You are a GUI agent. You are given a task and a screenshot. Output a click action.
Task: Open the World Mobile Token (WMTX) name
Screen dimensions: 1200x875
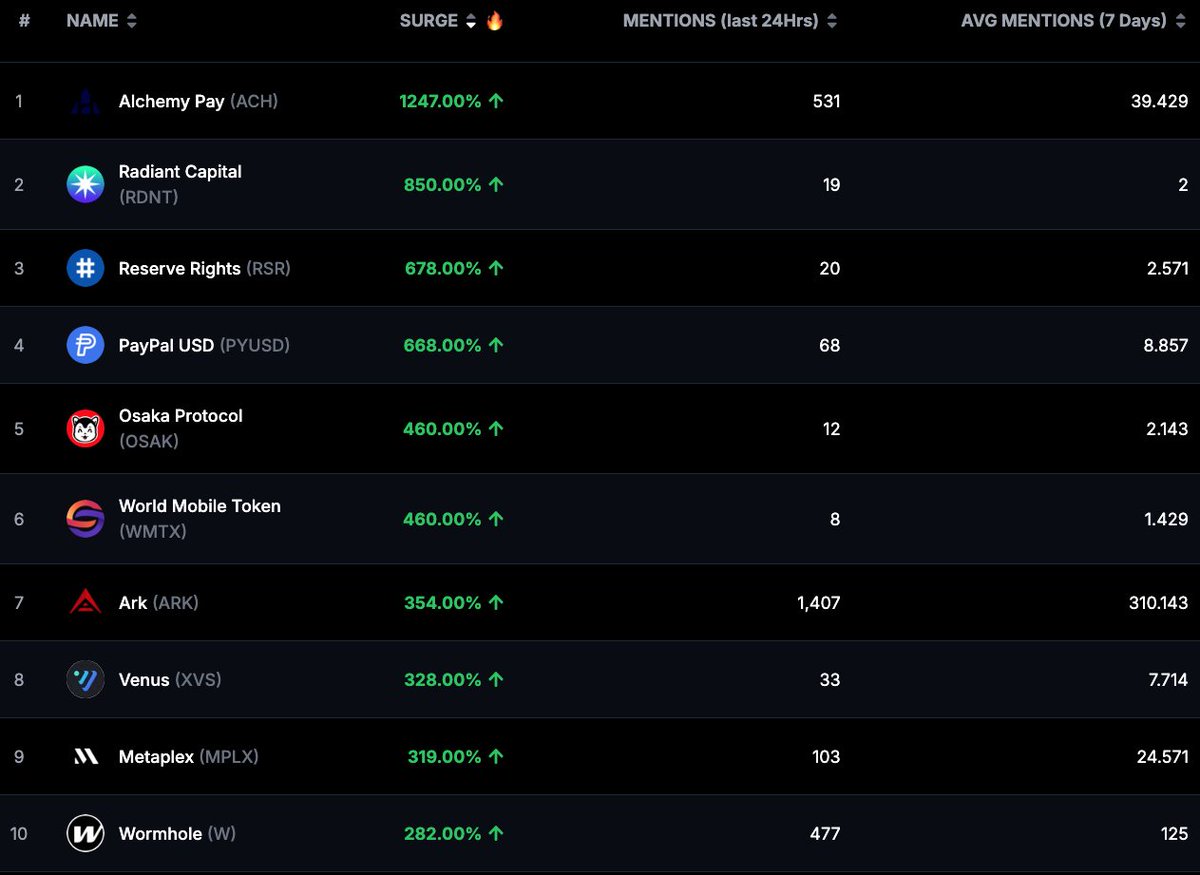coord(199,518)
